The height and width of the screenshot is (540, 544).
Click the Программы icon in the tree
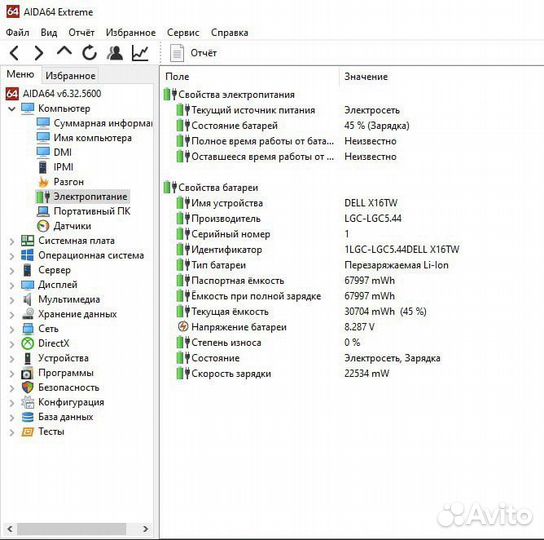[27, 373]
